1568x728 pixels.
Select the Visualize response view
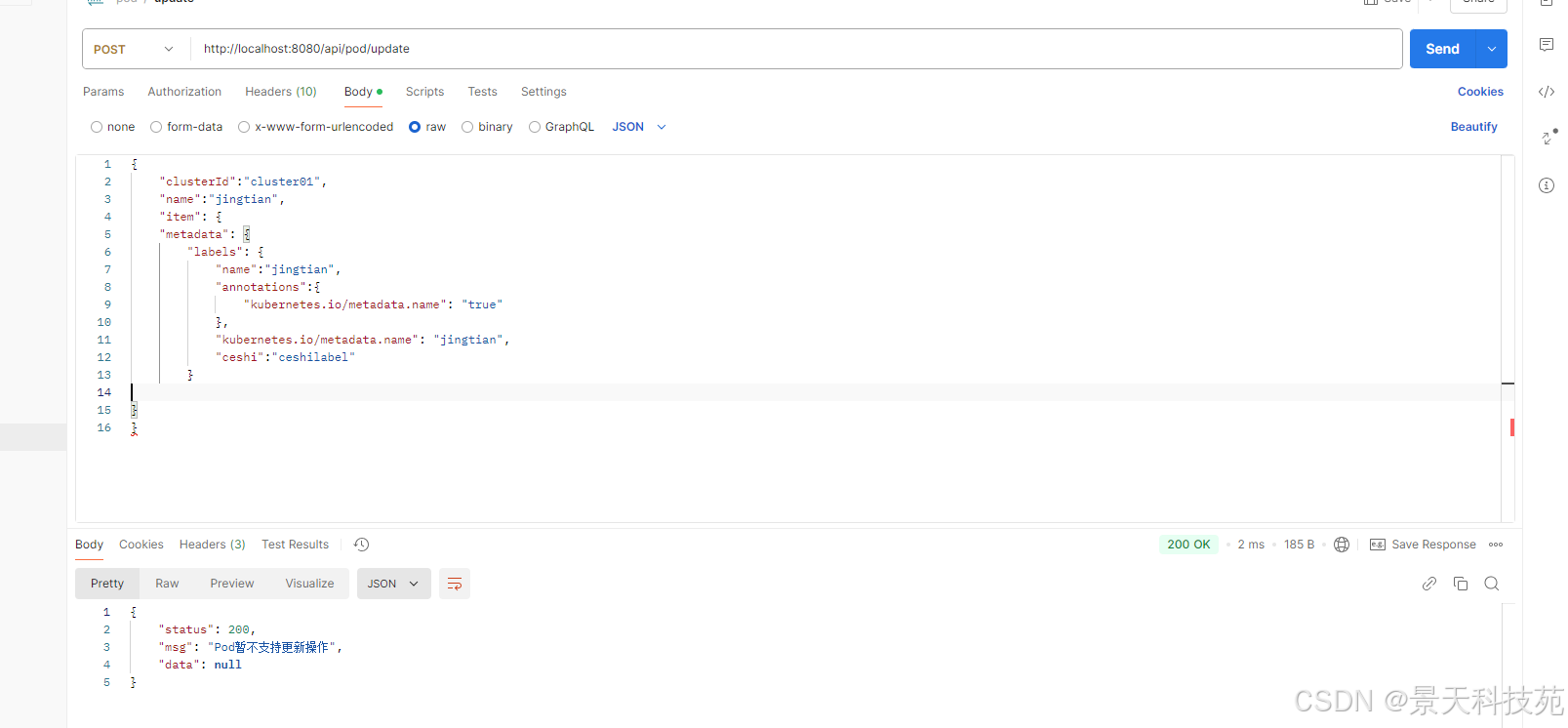[309, 584]
